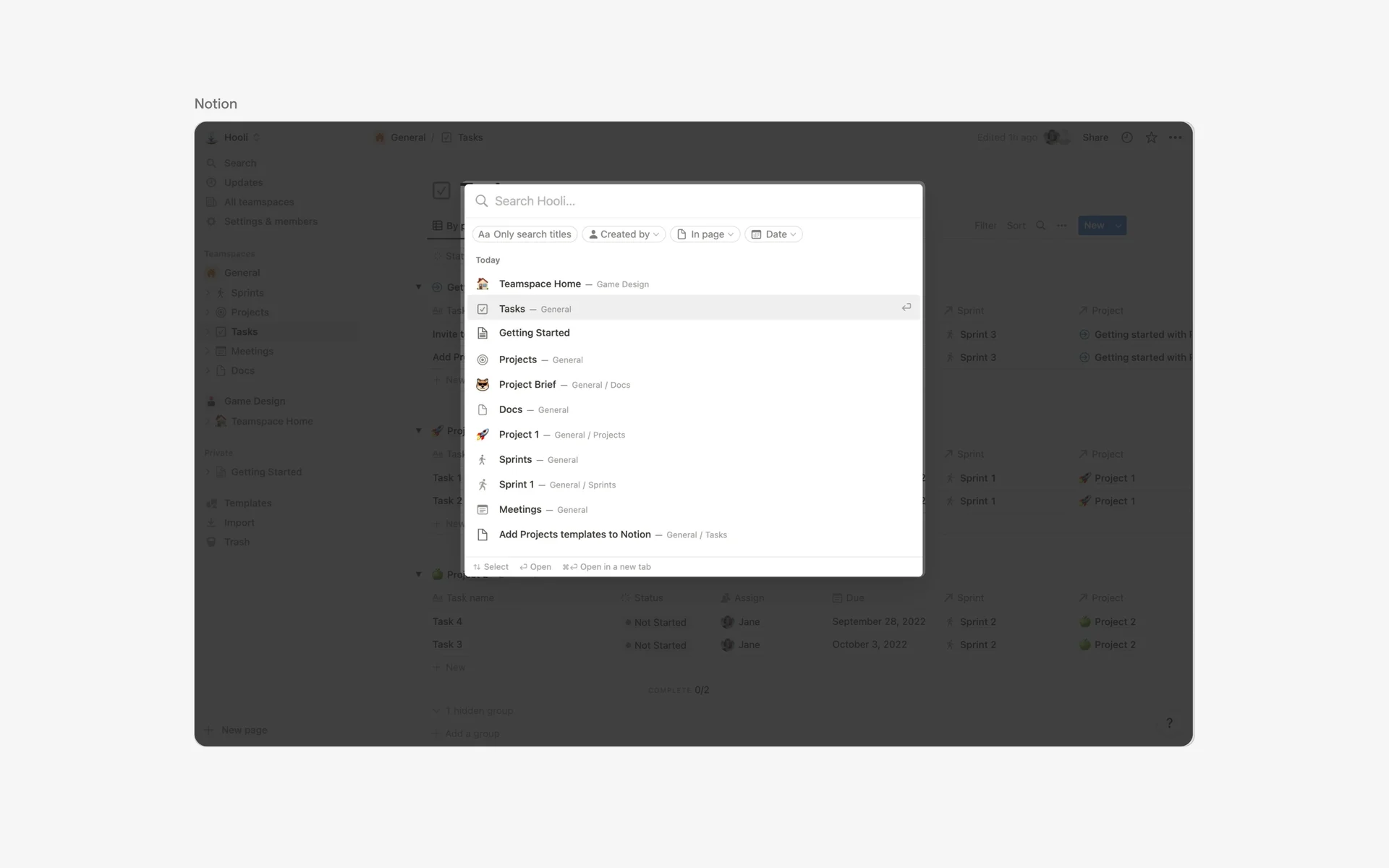Click the favorite star icon
The height and width of the screenshot is (868, 1389).
click(1152, 137)
